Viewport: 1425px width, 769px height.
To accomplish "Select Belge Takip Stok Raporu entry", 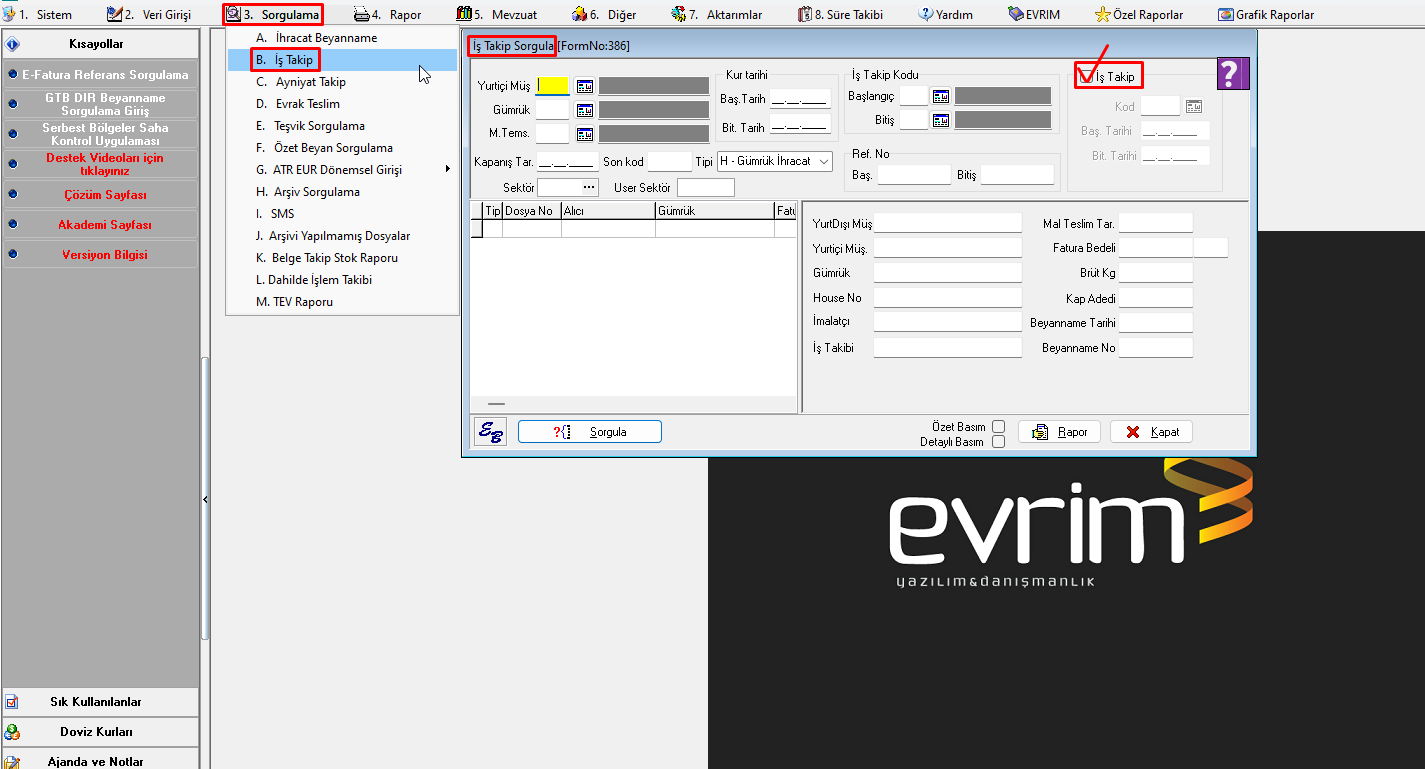I will click(342, 258).
